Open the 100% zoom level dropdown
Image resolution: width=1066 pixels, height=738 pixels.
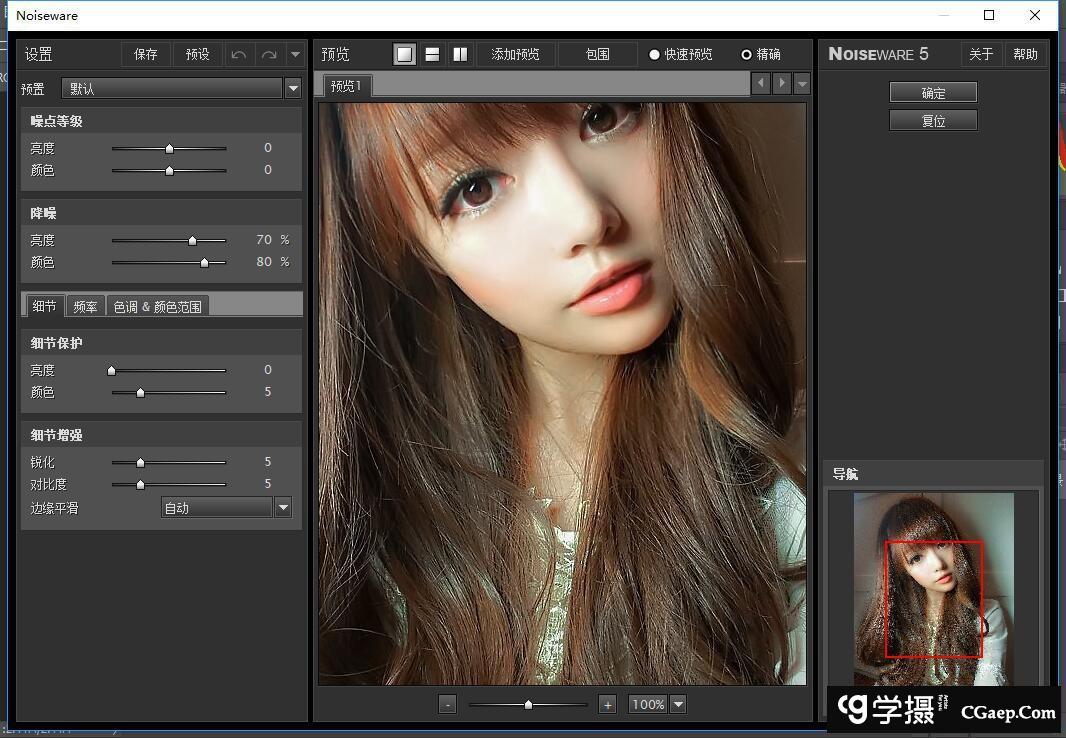[x=678, y=704]
